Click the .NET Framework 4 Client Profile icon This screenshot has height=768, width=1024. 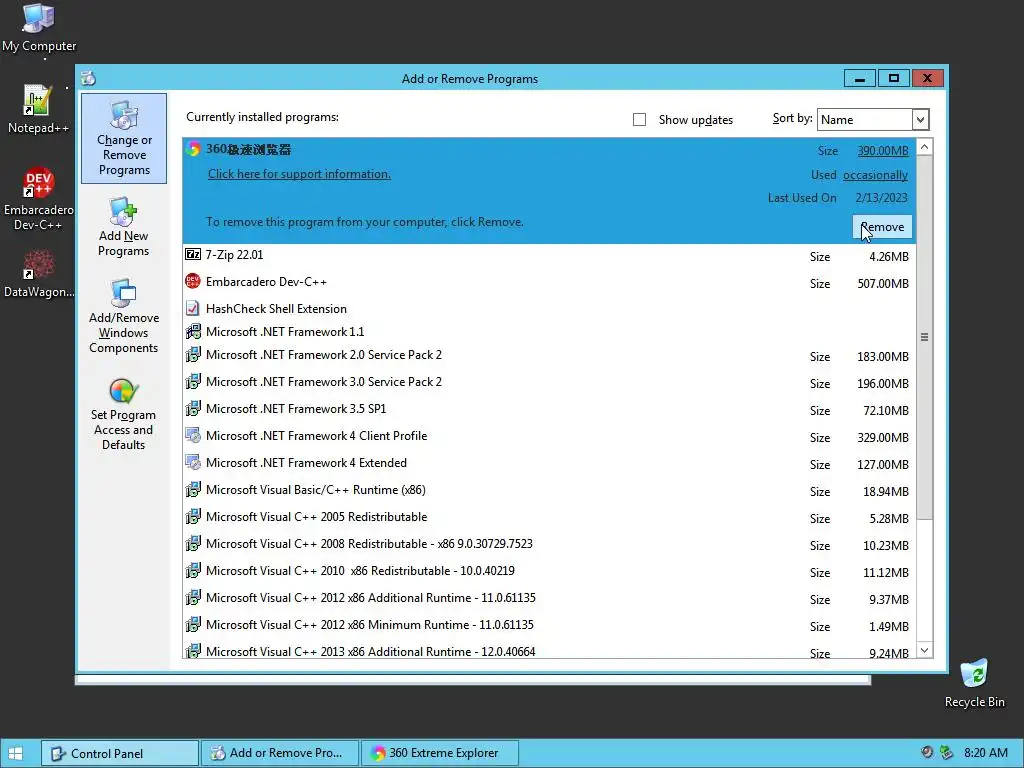(x=193, y=436)
